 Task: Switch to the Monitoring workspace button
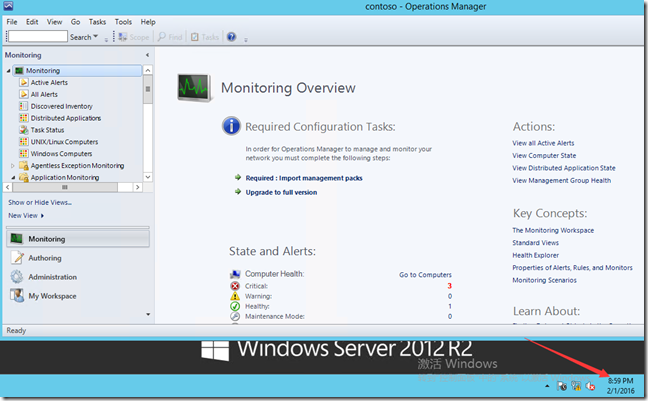(78, 239)
